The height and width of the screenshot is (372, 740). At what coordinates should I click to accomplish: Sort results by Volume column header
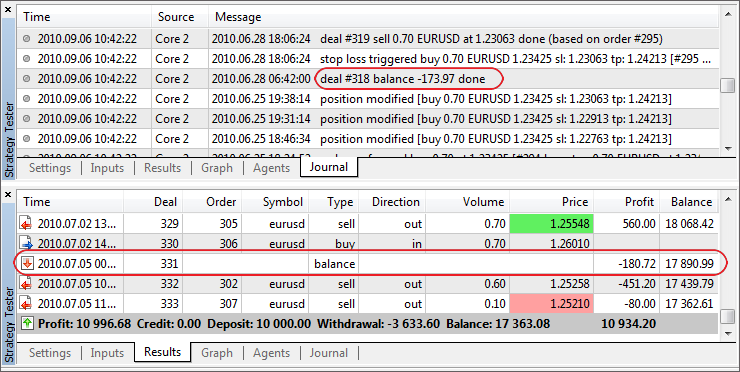467,202
